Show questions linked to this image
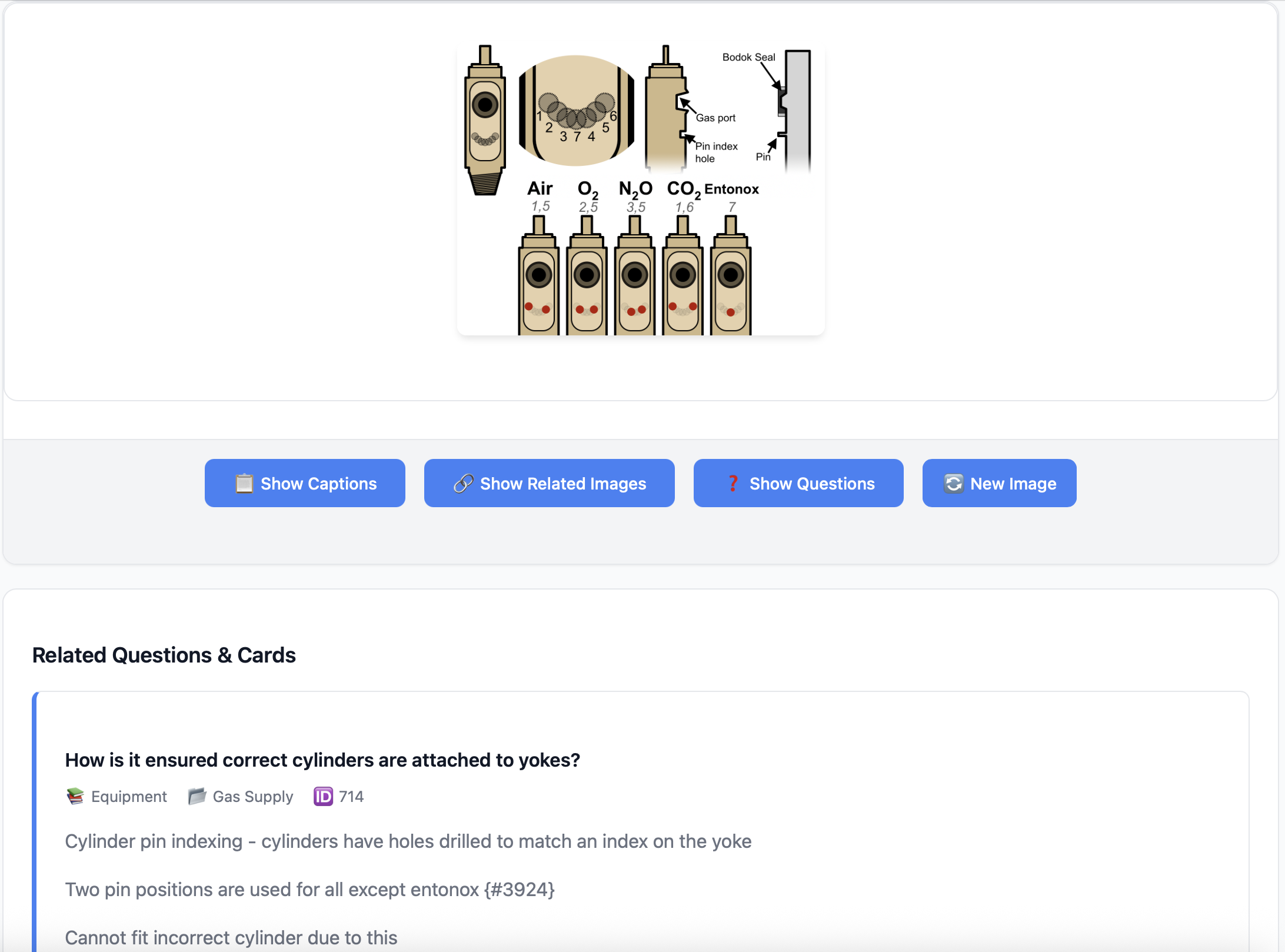The height and width of the screenshot is (952, 1285). [798, 482]
